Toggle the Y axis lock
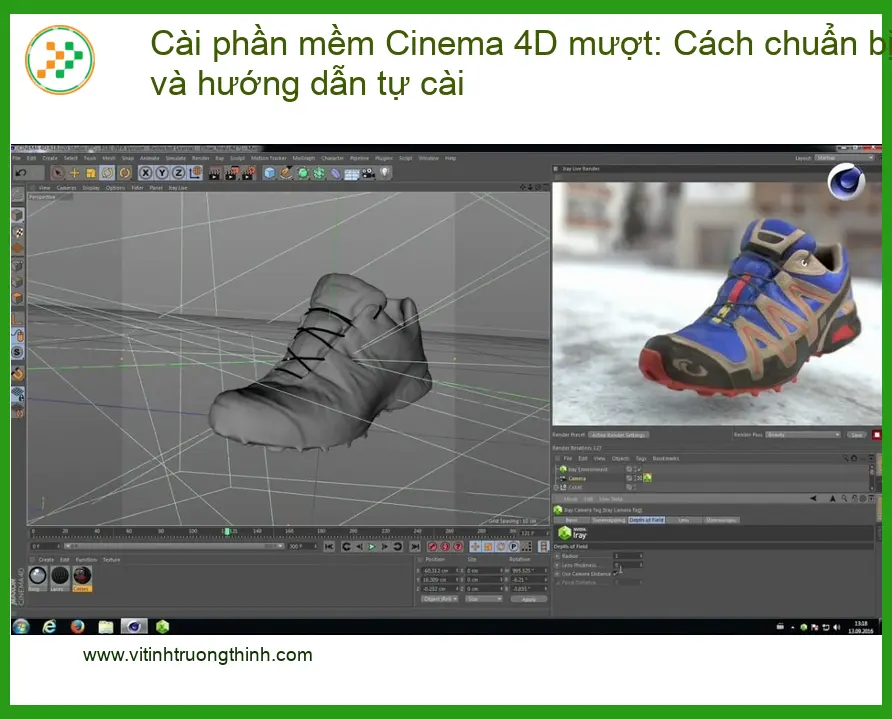The width and height of the screenshot is (892, 719). (162, 173)
